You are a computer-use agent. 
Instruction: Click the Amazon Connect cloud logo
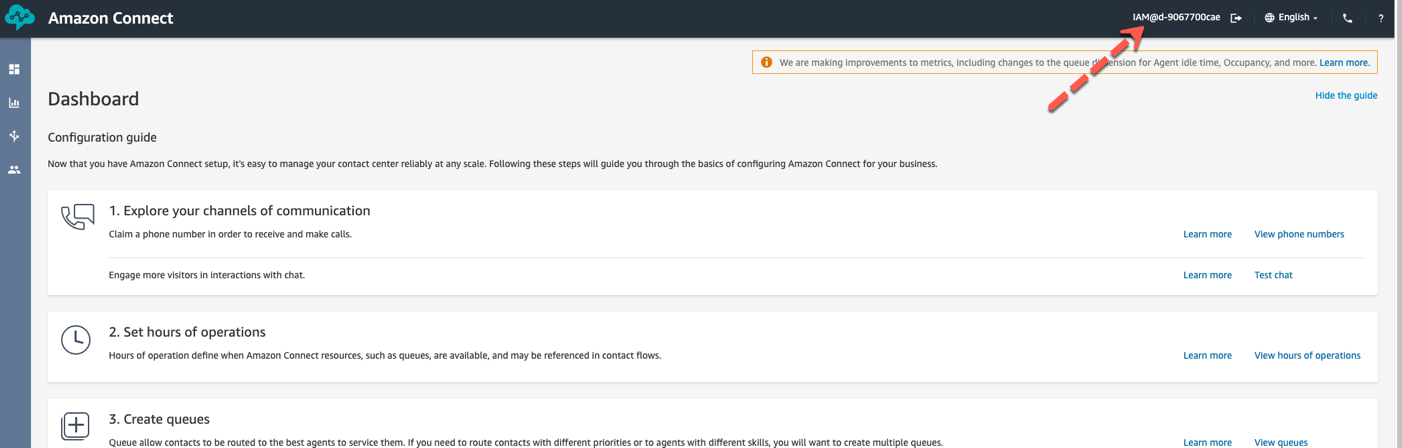point(19,18)
